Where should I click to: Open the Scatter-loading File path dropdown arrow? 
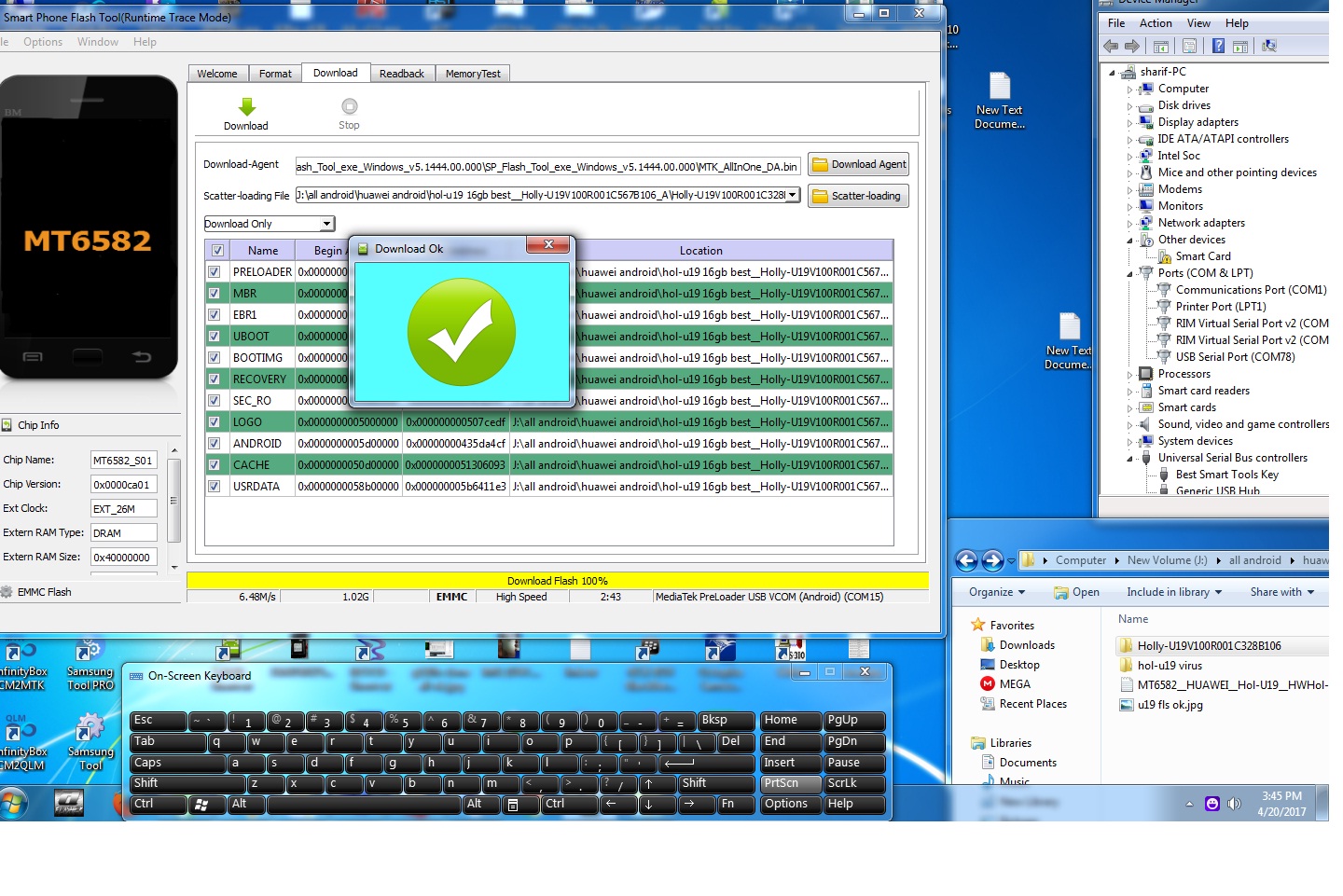tap(793, 195)
